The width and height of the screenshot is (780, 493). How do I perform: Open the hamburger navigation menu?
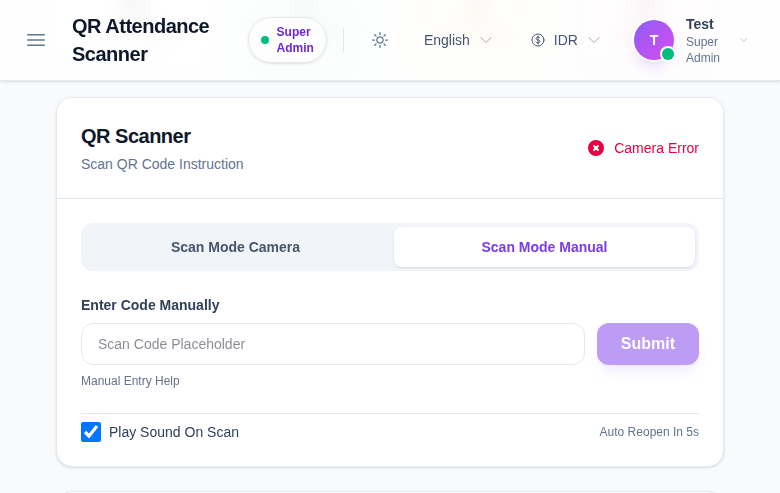pos(36,40)
